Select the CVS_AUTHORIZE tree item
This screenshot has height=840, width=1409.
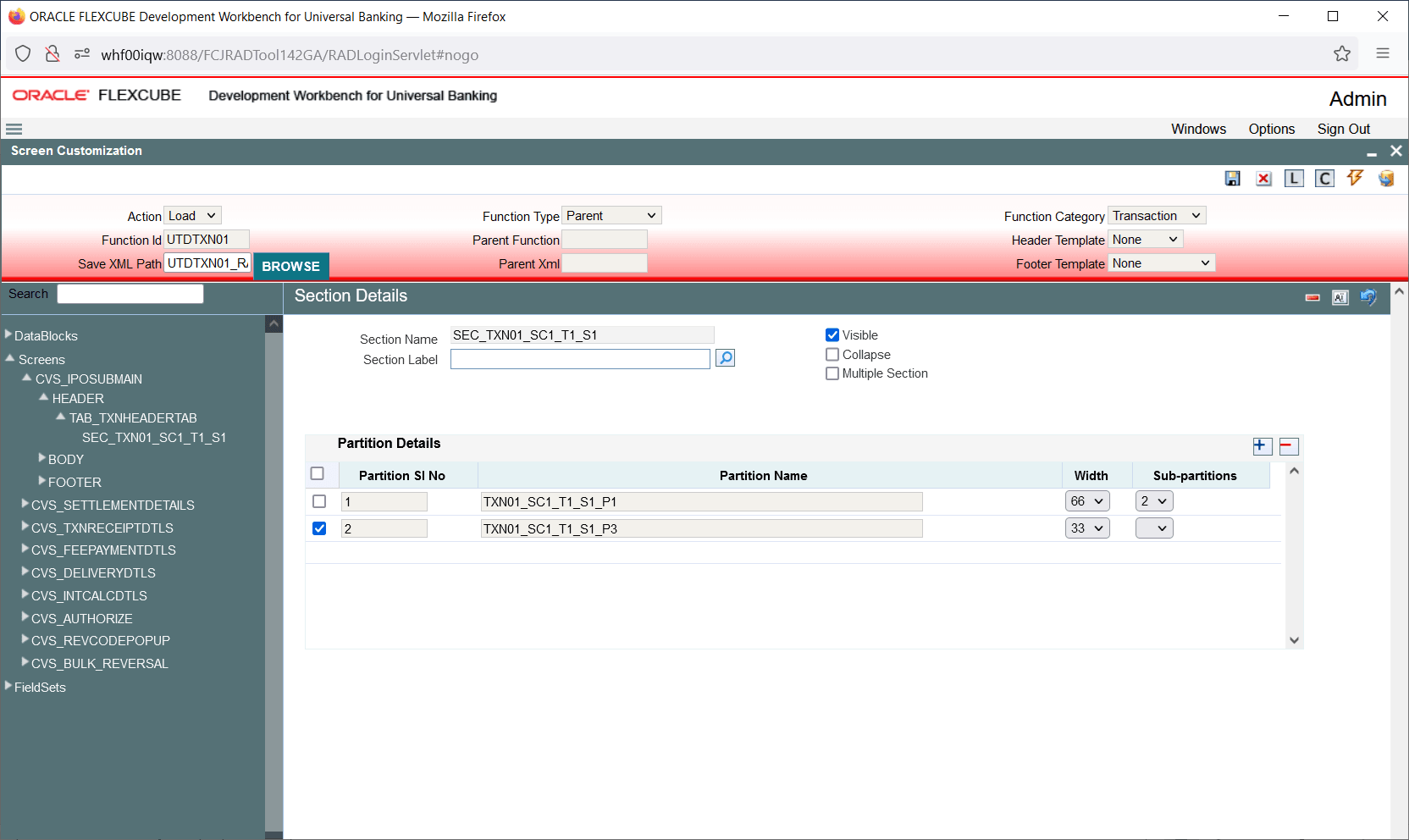pyautogui.click(x=82, y=619)
